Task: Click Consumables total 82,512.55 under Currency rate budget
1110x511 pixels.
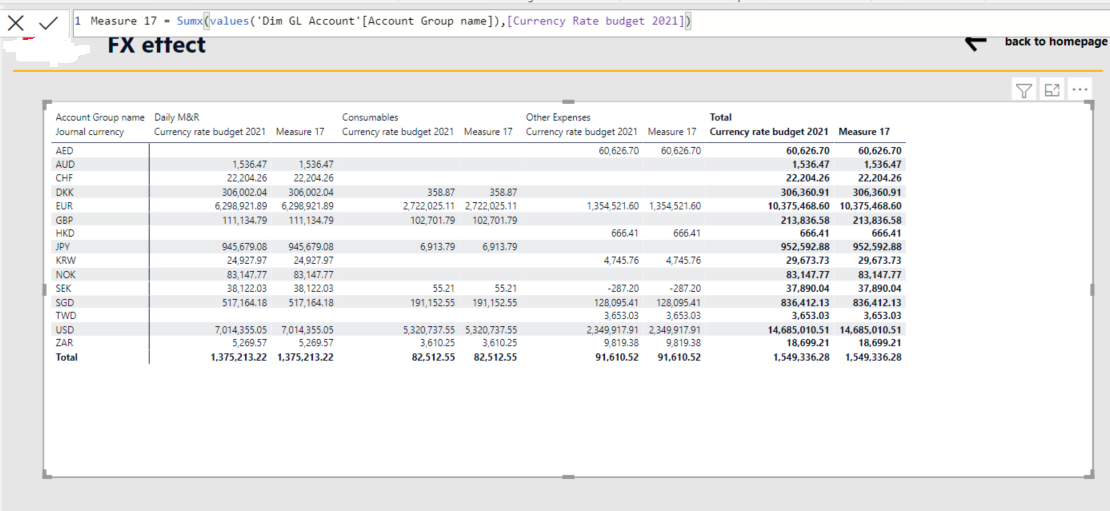Action: coord(432,357)
